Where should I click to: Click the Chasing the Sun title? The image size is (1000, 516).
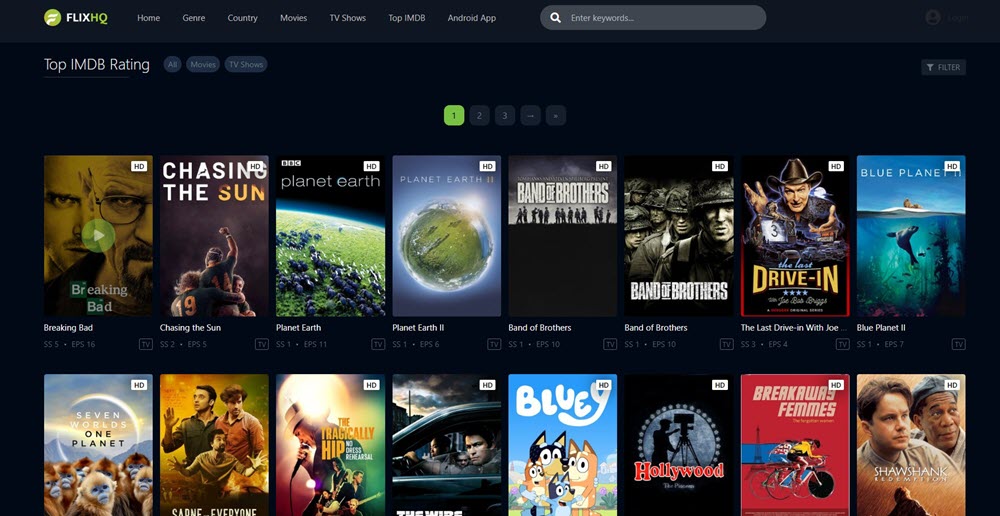[x=190, y=328]
